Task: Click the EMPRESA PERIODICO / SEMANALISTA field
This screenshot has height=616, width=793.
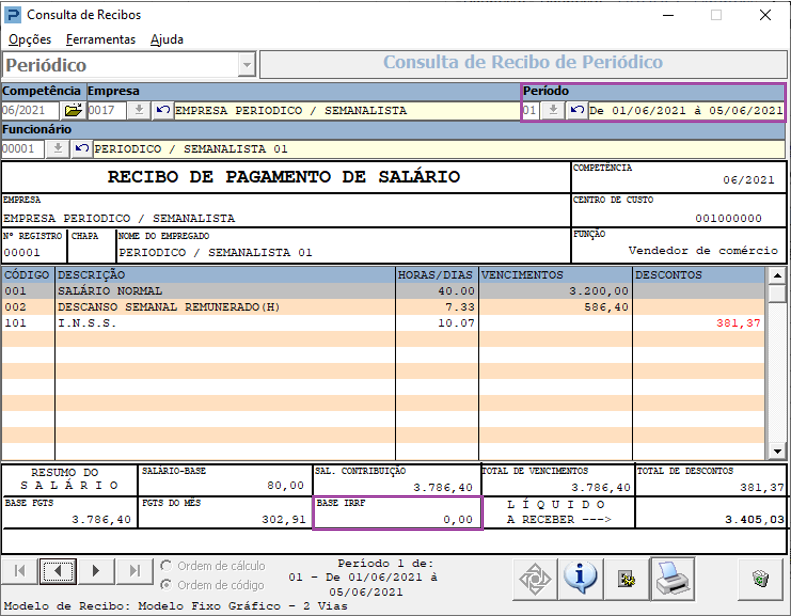Action: click(x=347, y=110)
